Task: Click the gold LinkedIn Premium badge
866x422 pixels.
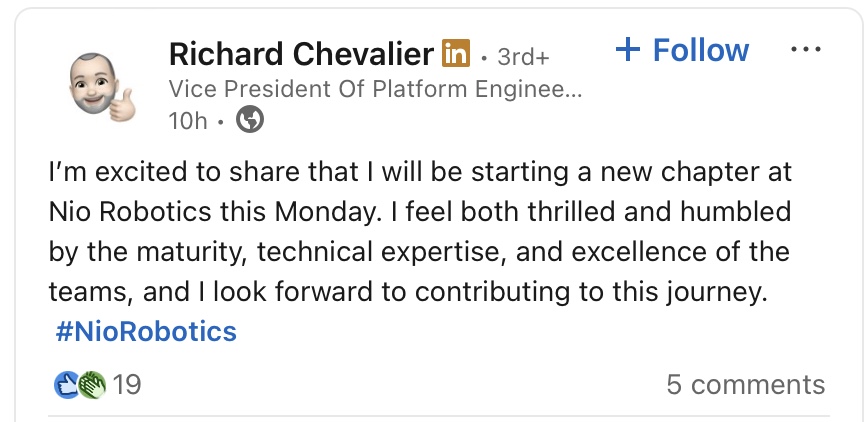Action: 455,53
